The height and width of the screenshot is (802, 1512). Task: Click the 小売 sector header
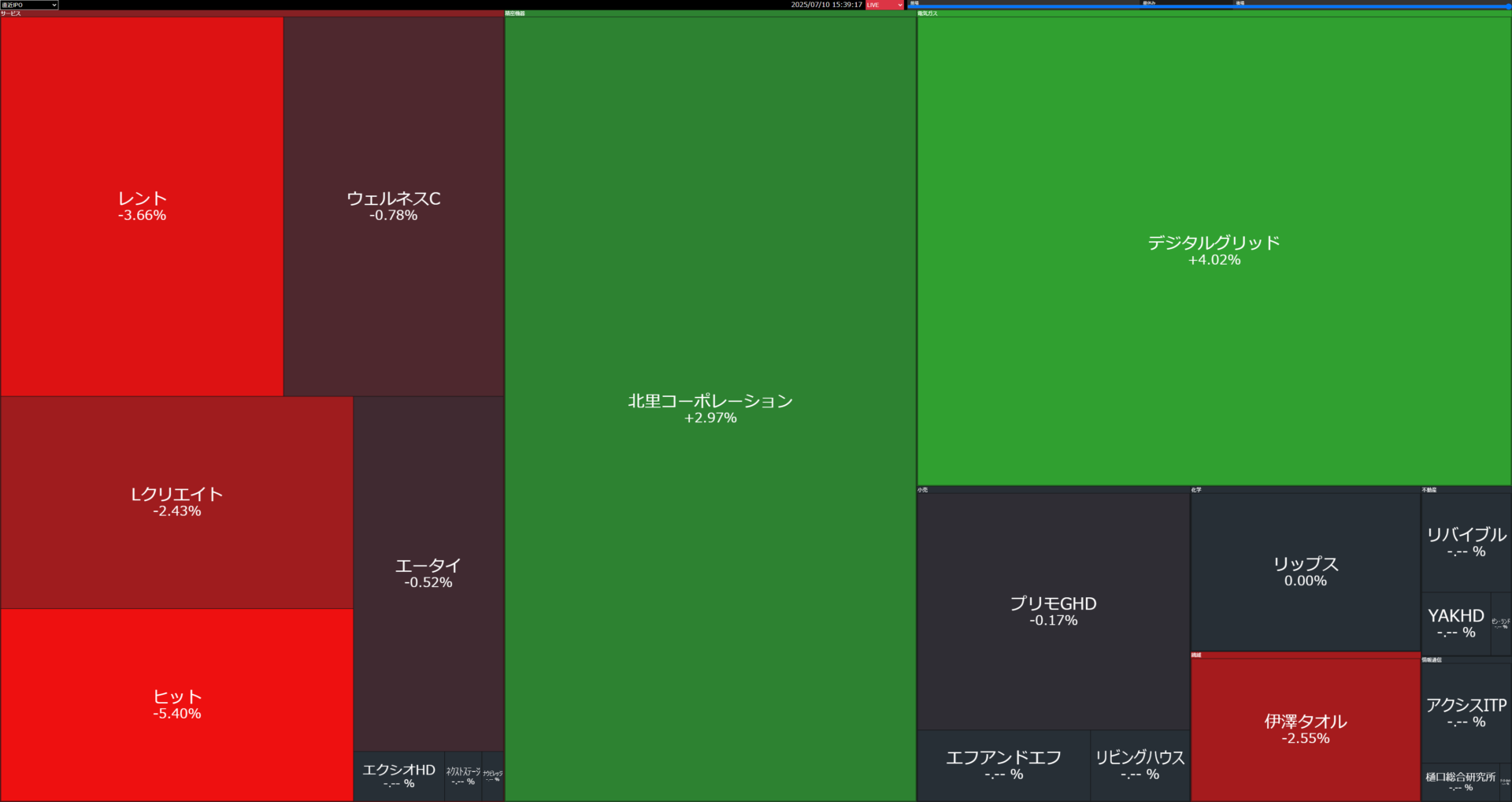(x=1053, y=490)
